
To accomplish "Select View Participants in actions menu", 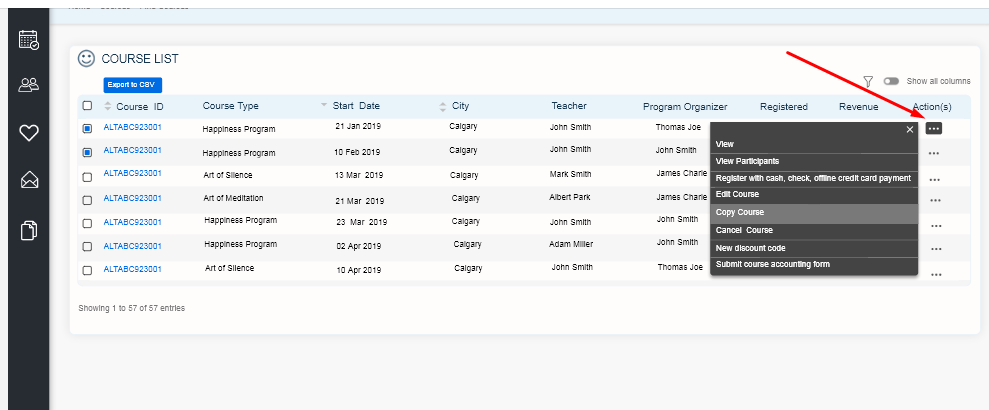I will [x=814, y=161].
